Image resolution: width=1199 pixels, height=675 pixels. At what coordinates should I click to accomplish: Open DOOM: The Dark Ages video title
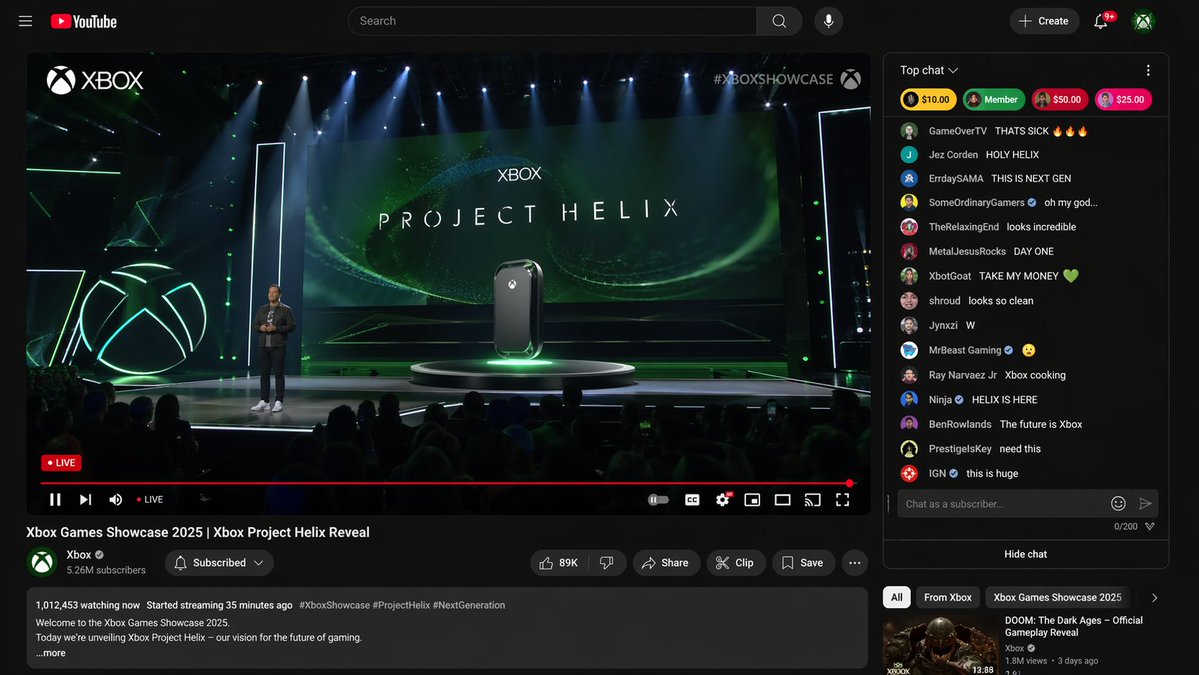click(x=1074, y=626)
